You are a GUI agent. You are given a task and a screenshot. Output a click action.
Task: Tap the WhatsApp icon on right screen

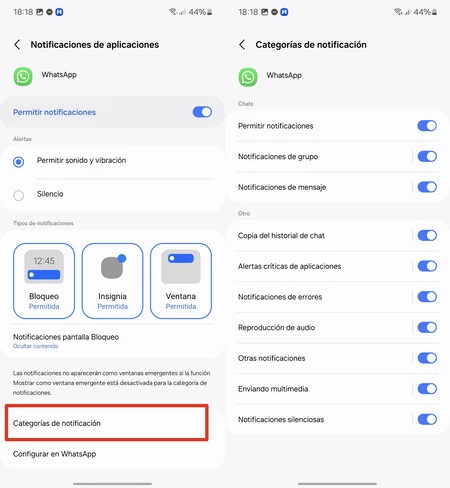(248, 77)
